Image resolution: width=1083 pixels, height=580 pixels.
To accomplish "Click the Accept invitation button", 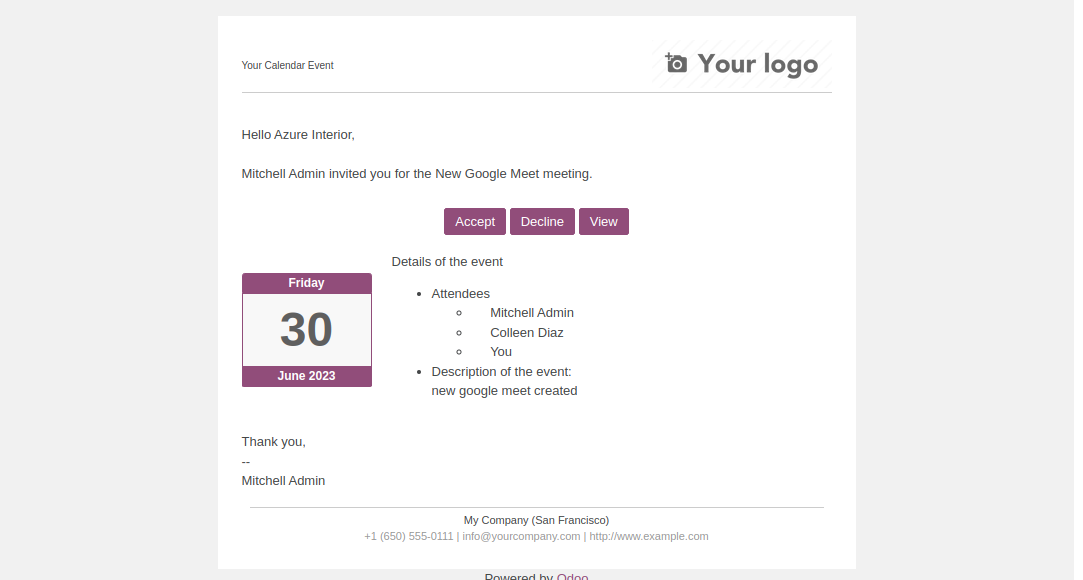I will (475, 222).
